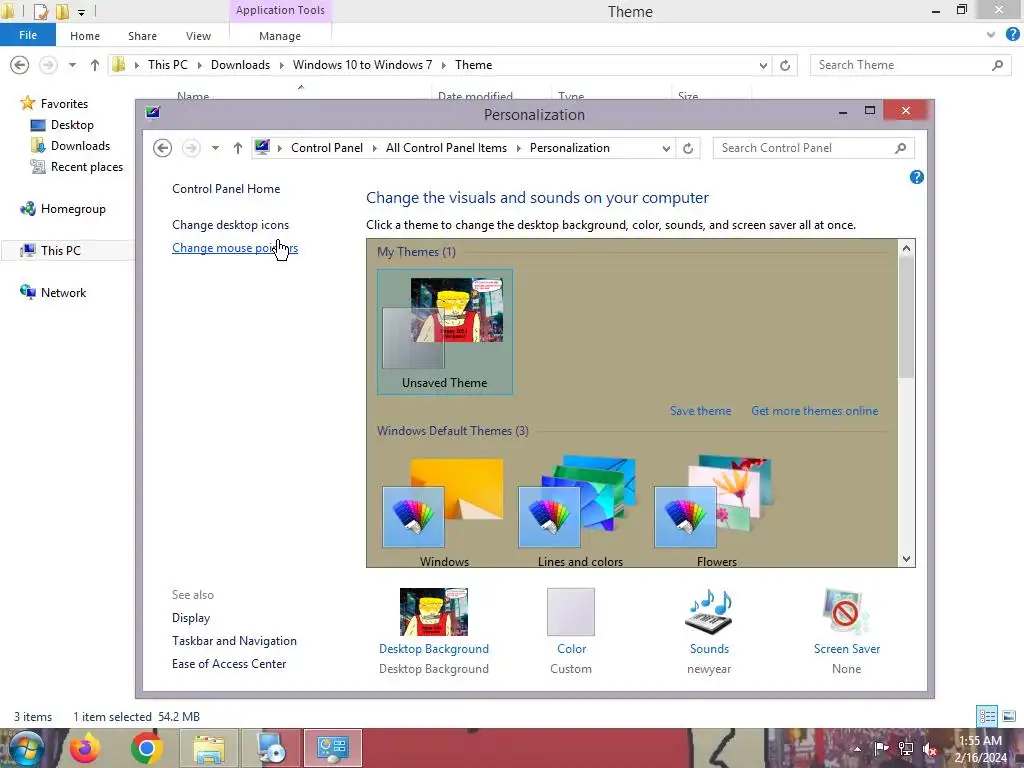Click Control Panel breadcrumb in Personalization
The height and width of the screenshot is (768, 1024).
(x=327, y=148)
